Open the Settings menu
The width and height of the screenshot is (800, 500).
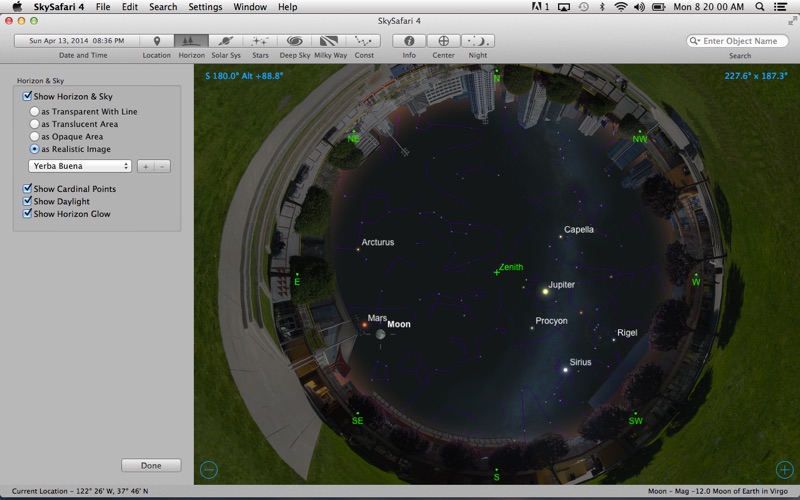tap(205, 7)
